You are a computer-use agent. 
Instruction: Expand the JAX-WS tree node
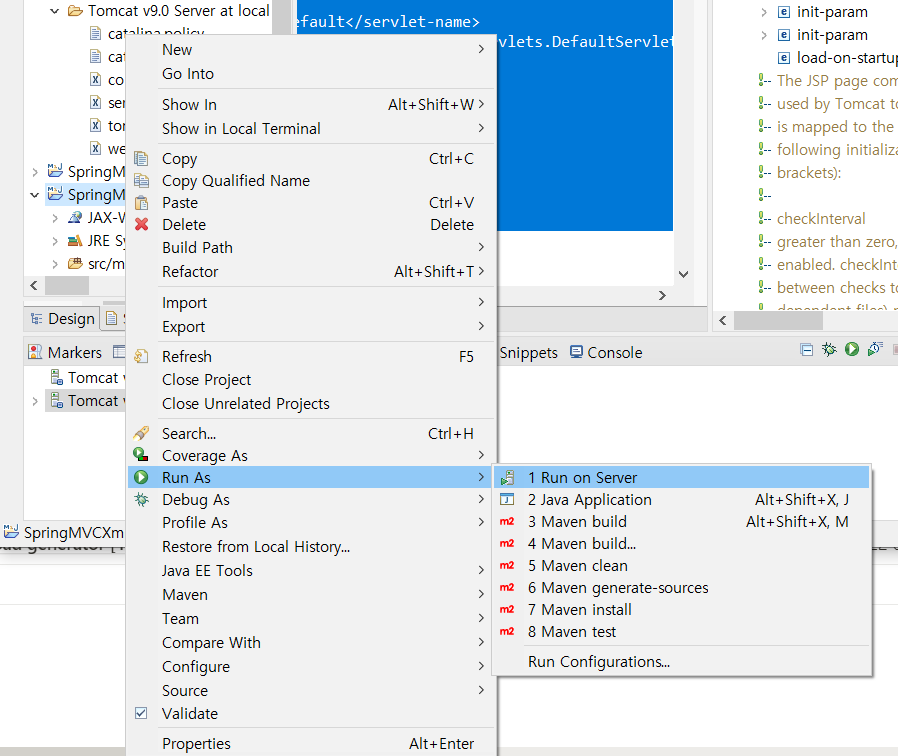tap(55, 218)
